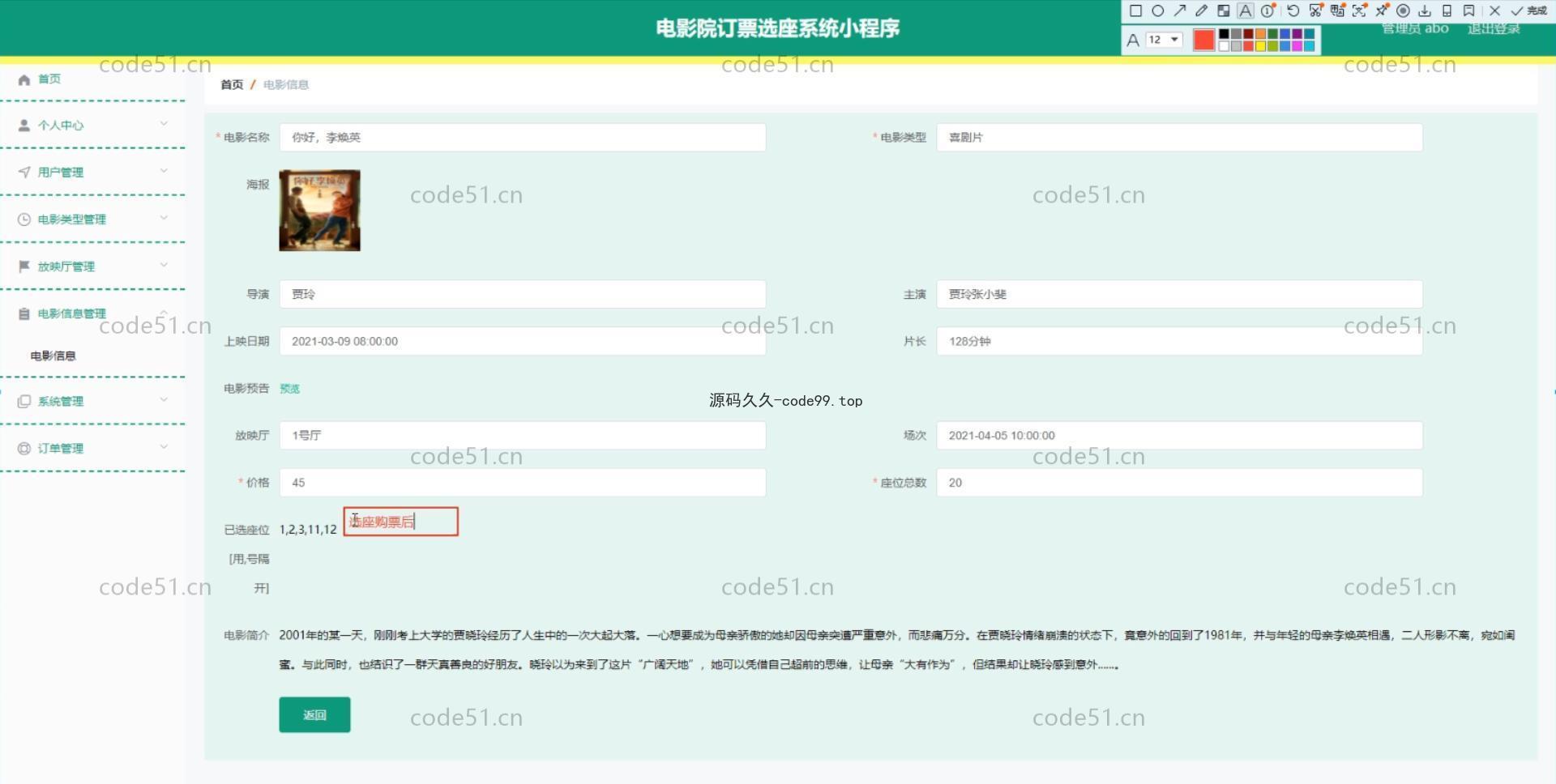The image size is (1556, 784).
Task: Click the 电影名称 input field
Action: 523,138
